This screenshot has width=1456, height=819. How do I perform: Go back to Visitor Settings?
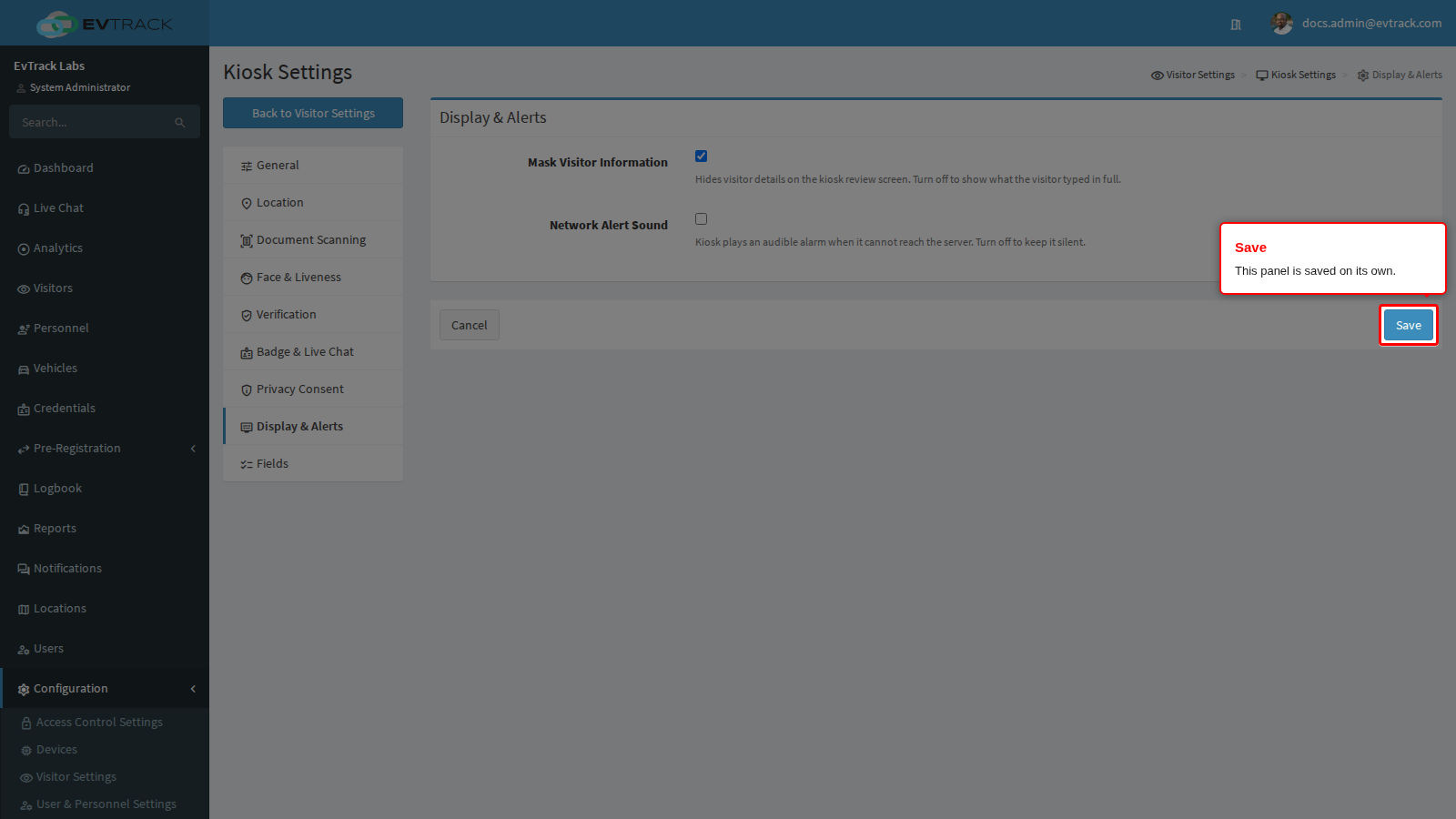click(x=313, y=113)
